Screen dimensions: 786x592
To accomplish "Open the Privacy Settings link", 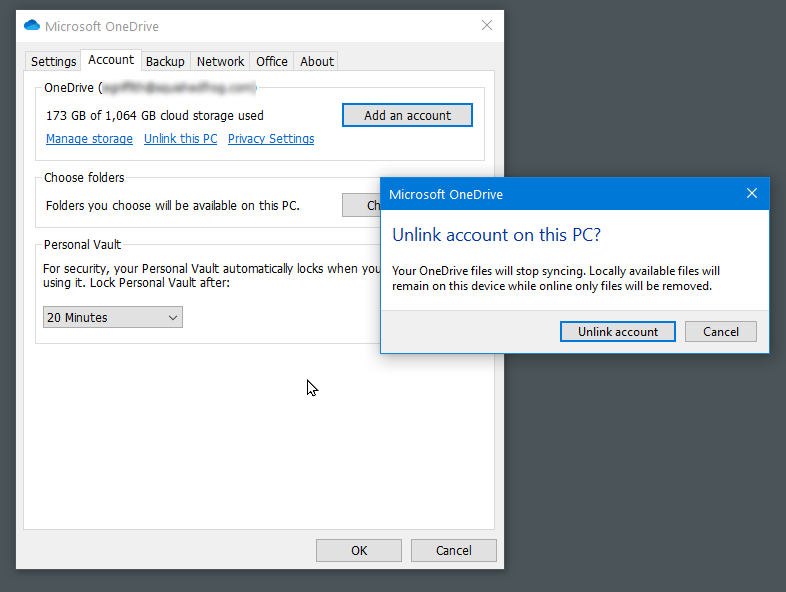I will pos(271,139).
